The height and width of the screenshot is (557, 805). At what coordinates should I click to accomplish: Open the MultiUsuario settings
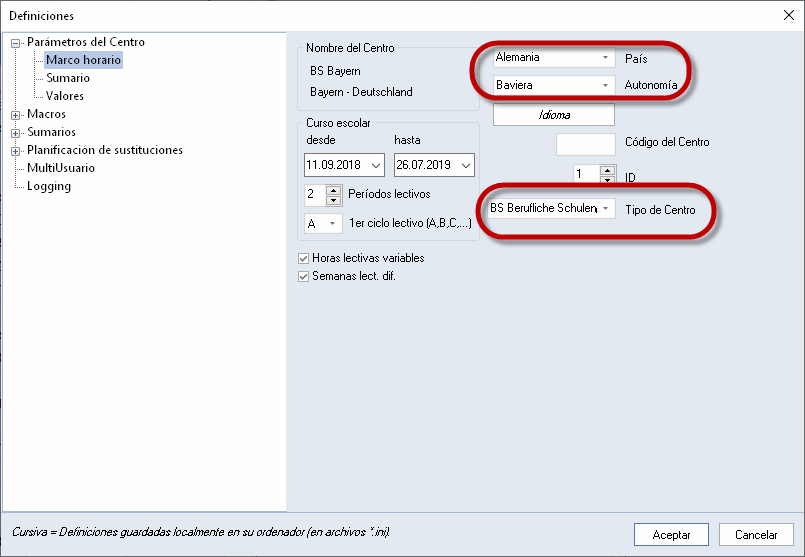[x=61, y=168]
